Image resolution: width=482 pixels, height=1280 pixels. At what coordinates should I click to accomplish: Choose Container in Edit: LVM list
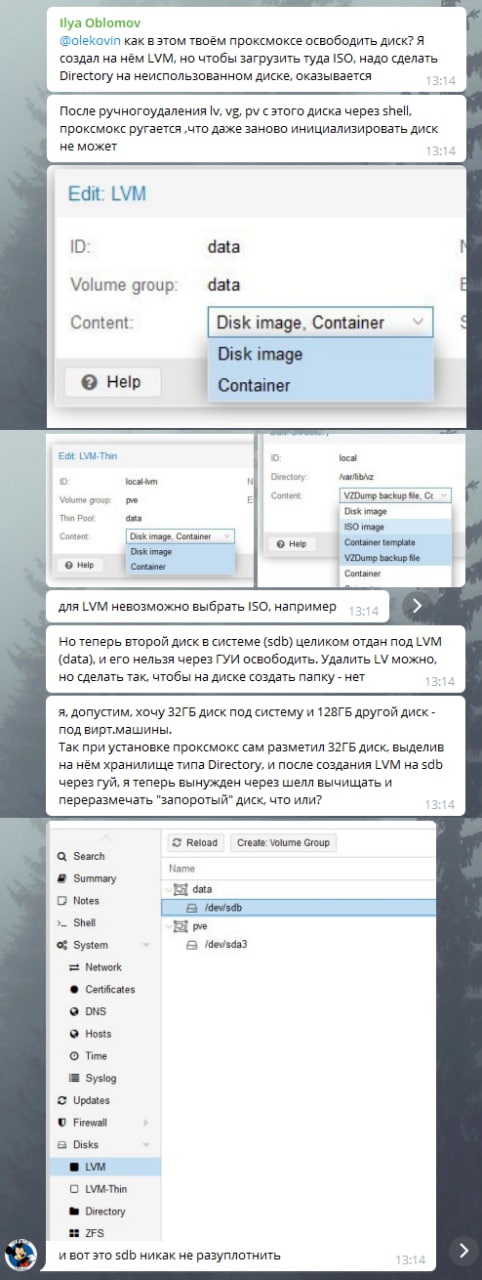[320, 385]
